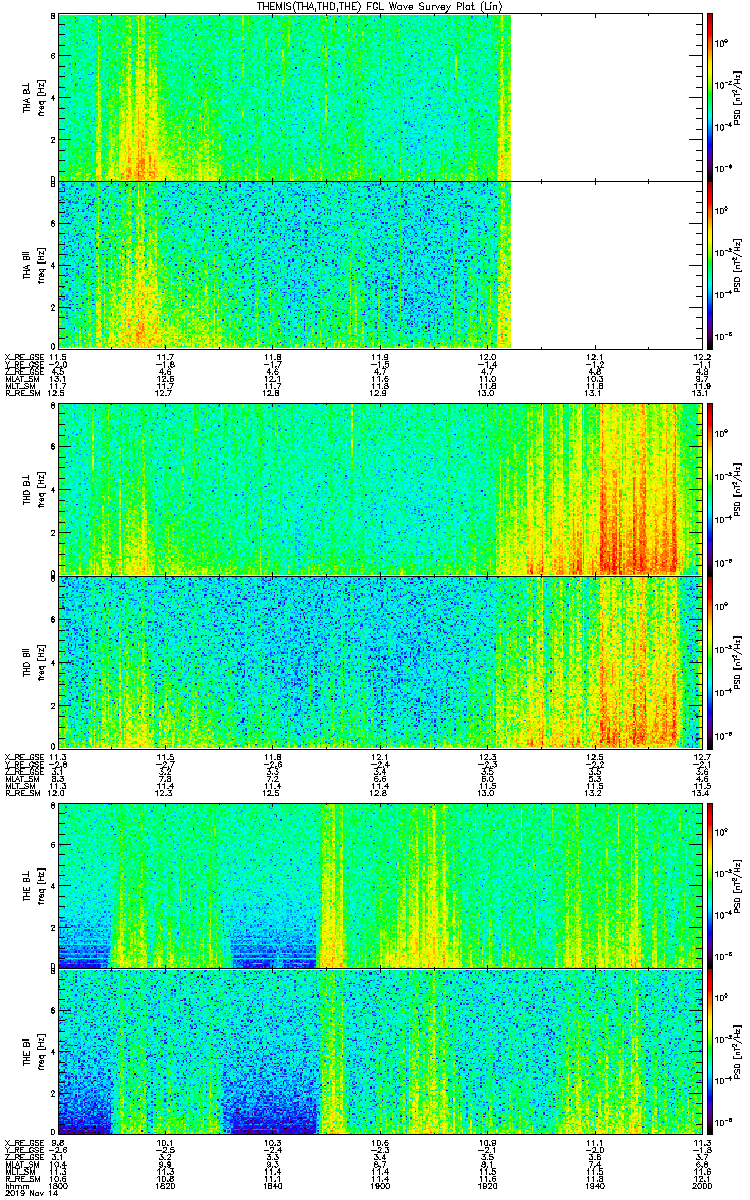
Task: Click the 1920 time tick label
Action: click(x=487, y=1185)
